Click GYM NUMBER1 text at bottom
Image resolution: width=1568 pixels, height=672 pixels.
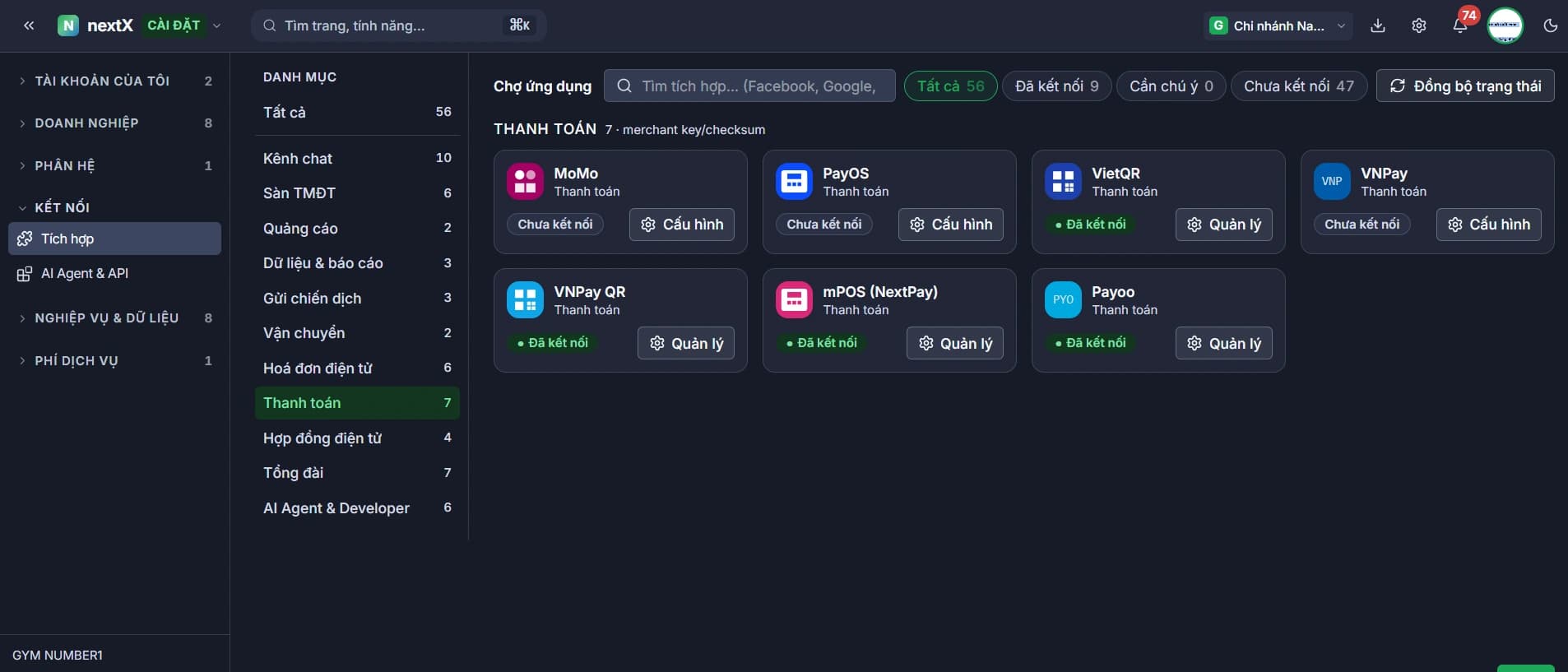[x=58, y=656]
